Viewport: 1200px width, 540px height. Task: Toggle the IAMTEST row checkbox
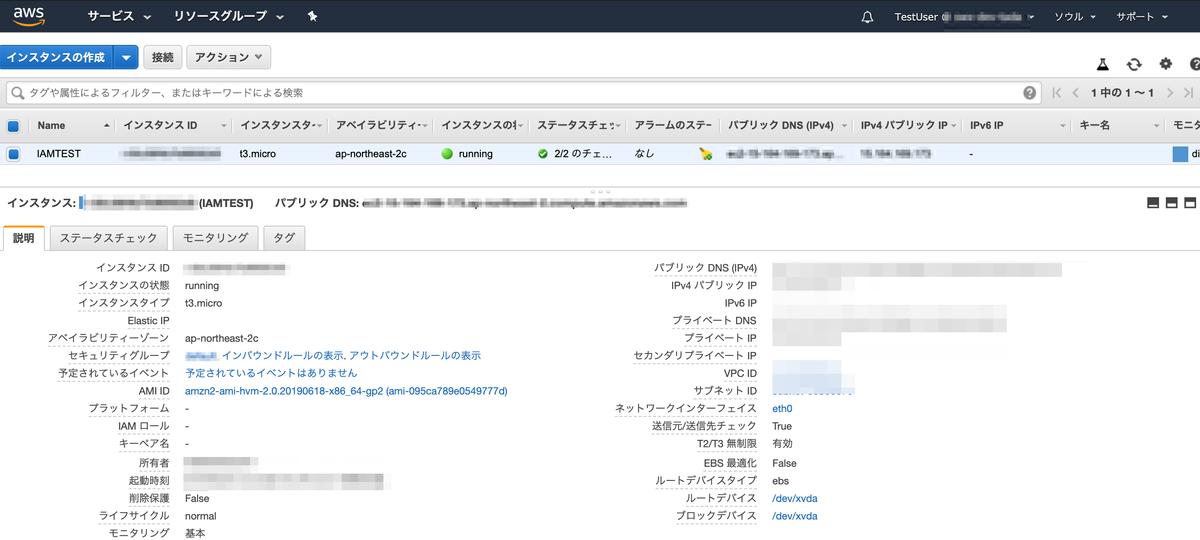pyautogui.click(x=13, y=155)
